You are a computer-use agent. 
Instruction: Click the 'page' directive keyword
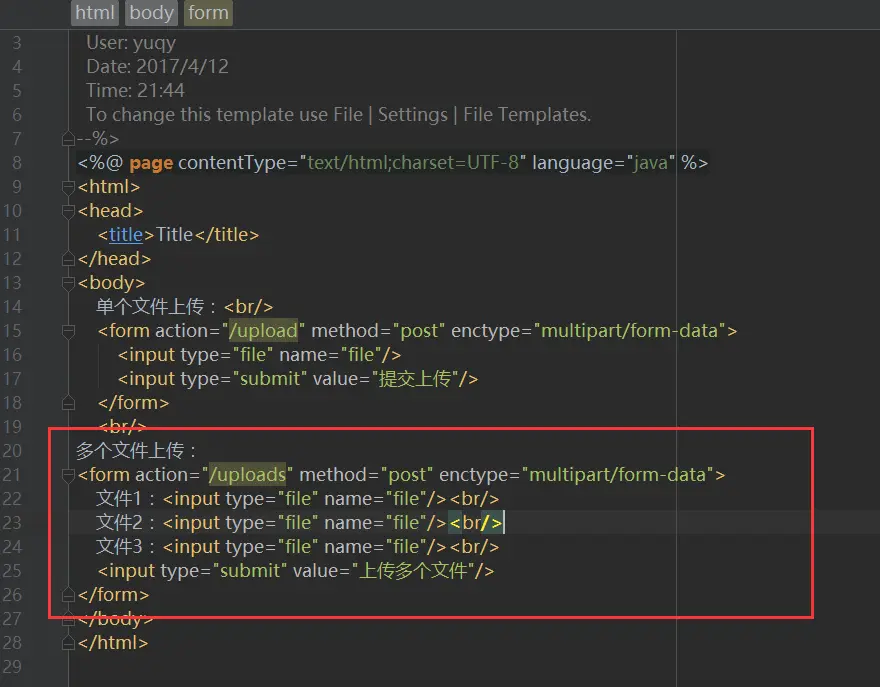[x=151, y=163]
